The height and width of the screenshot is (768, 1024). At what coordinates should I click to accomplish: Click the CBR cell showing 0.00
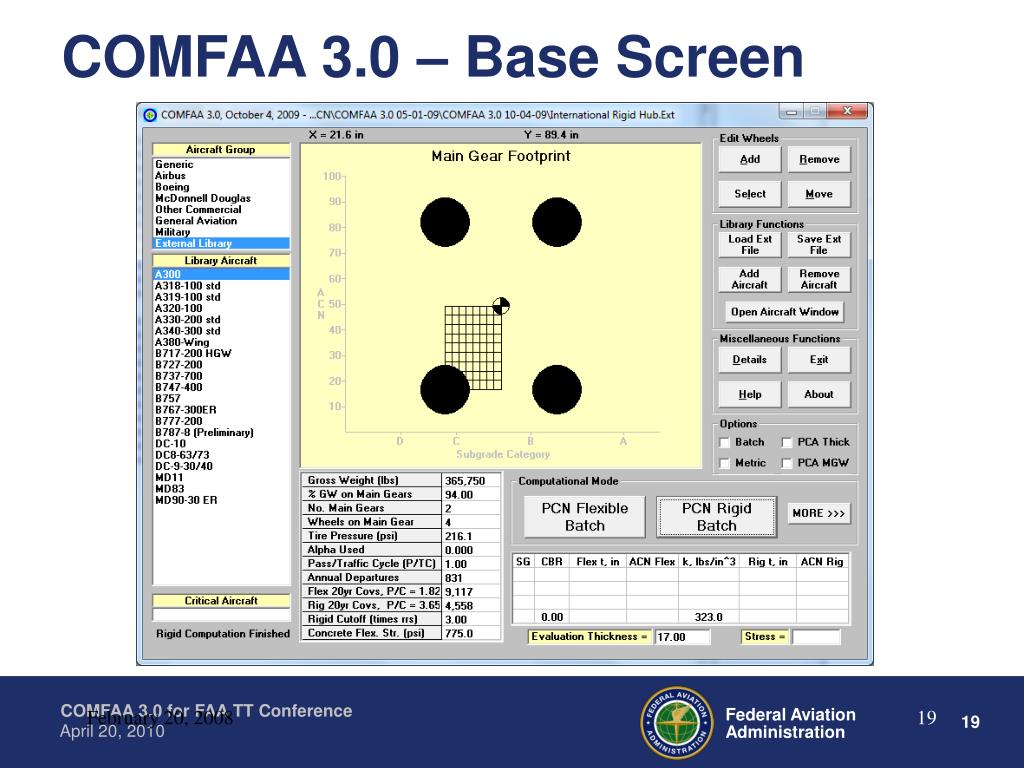552,617
